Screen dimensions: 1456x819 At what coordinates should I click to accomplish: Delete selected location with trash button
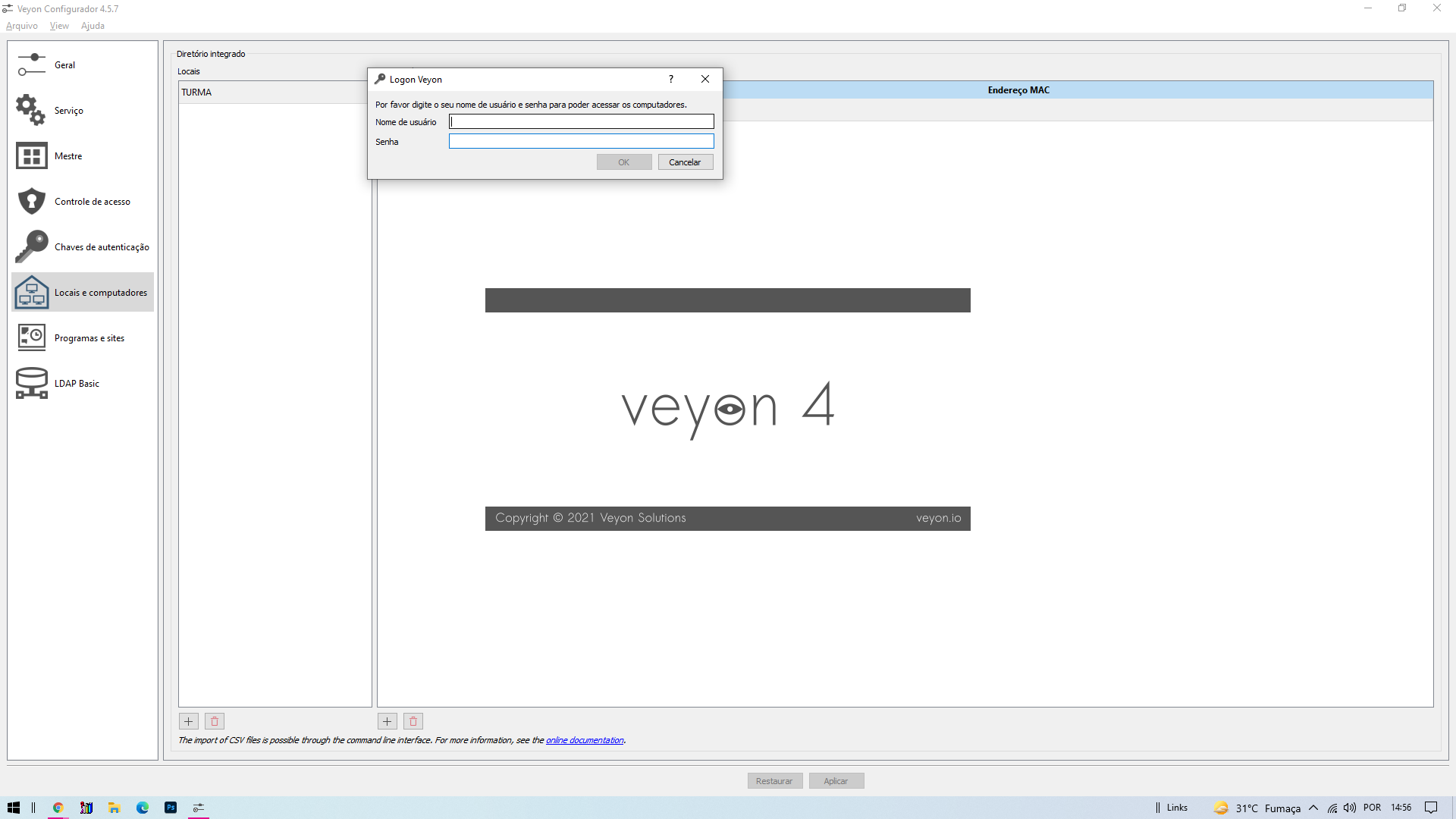(x=214, y=721)
